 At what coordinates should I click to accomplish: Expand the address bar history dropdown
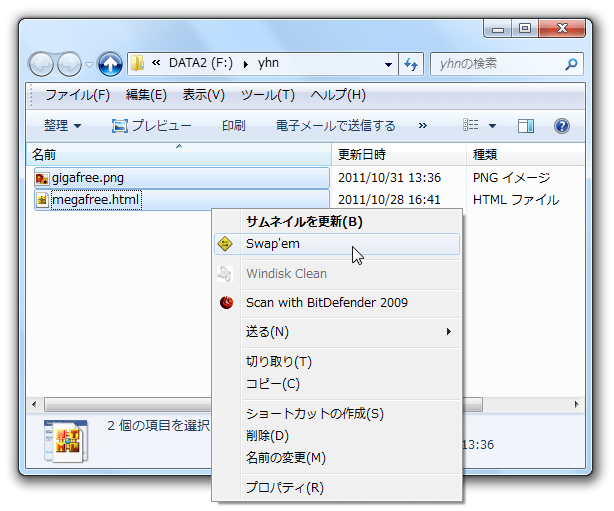[x=388, y=64]
